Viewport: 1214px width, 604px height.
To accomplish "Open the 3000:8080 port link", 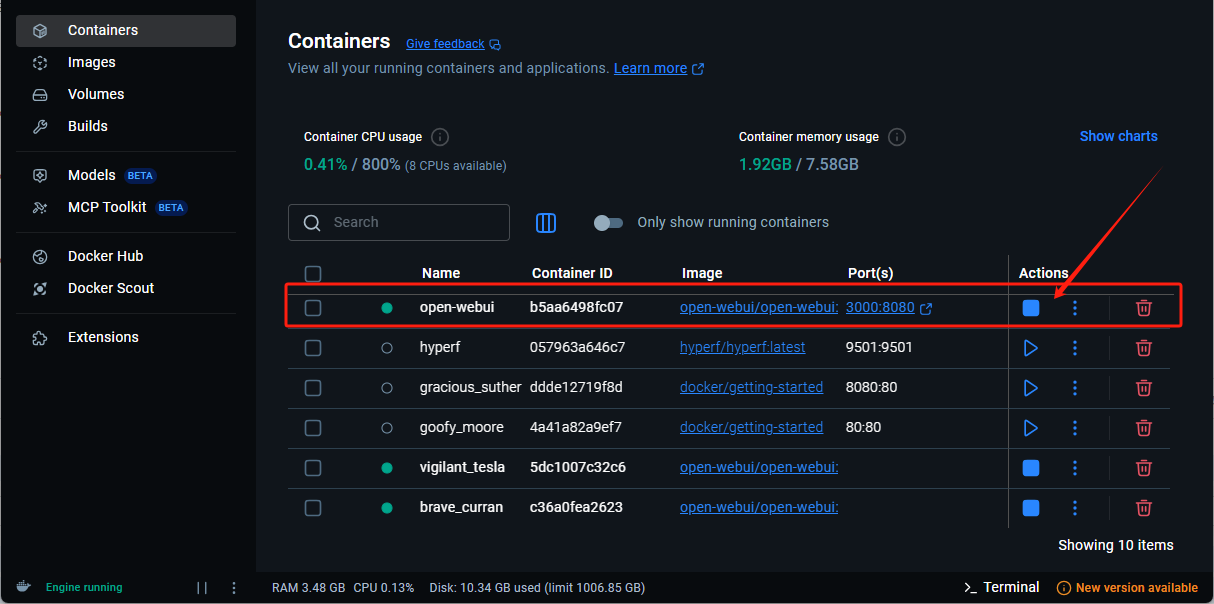I will 880,308.
